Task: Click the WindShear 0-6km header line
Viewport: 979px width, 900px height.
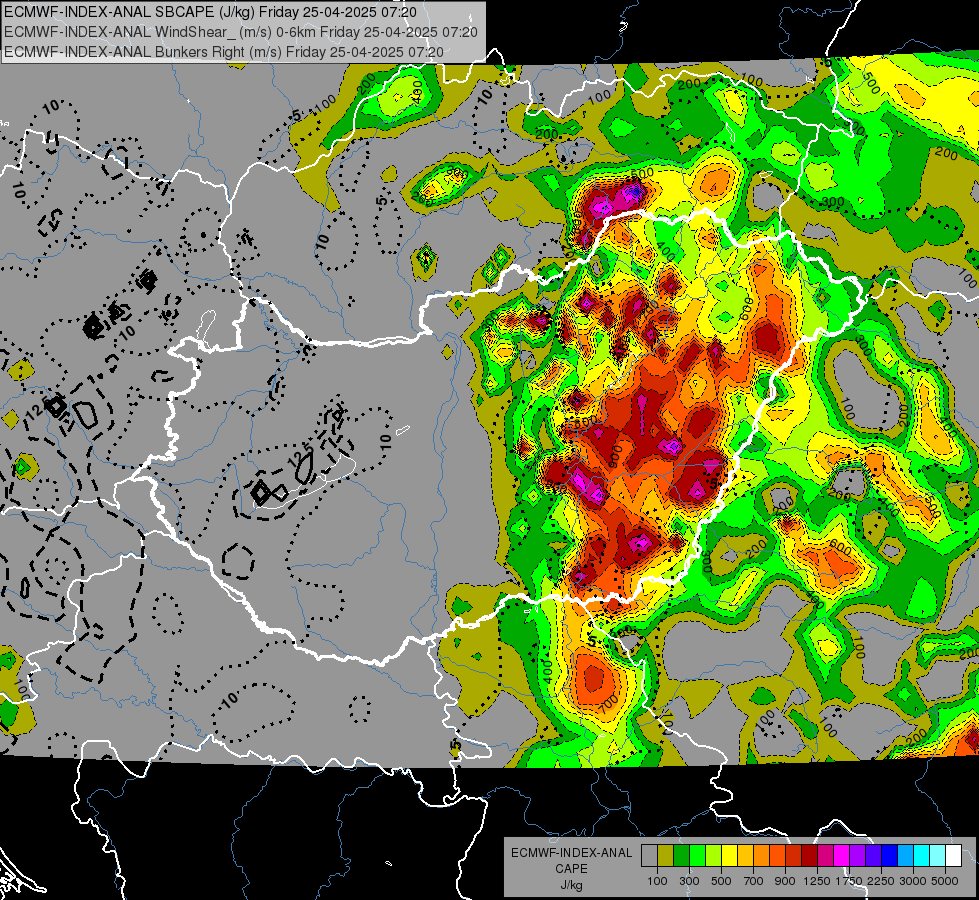Action: [241, 32]
